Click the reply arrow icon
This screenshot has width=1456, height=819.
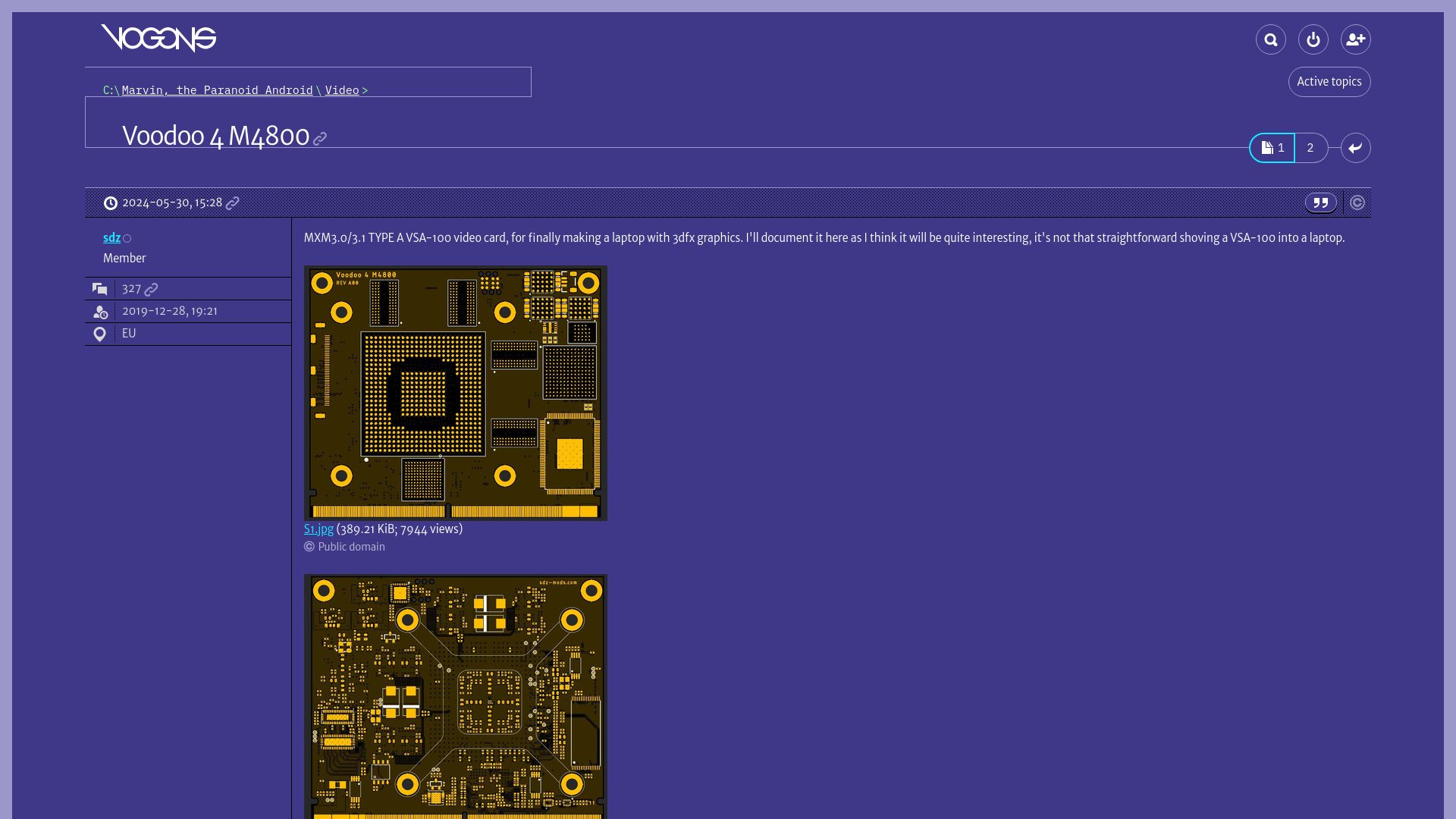tap(1356, 148)
